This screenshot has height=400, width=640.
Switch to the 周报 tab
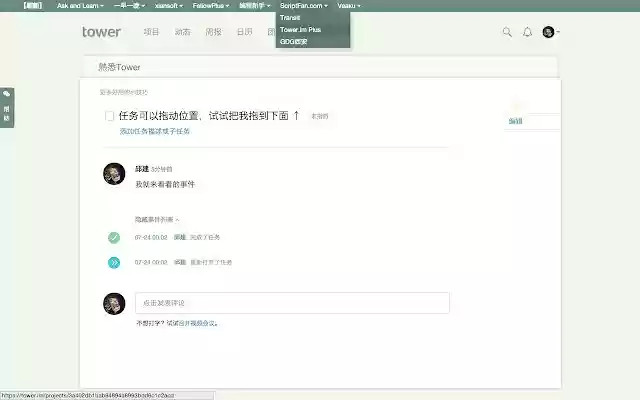point(213,32)
